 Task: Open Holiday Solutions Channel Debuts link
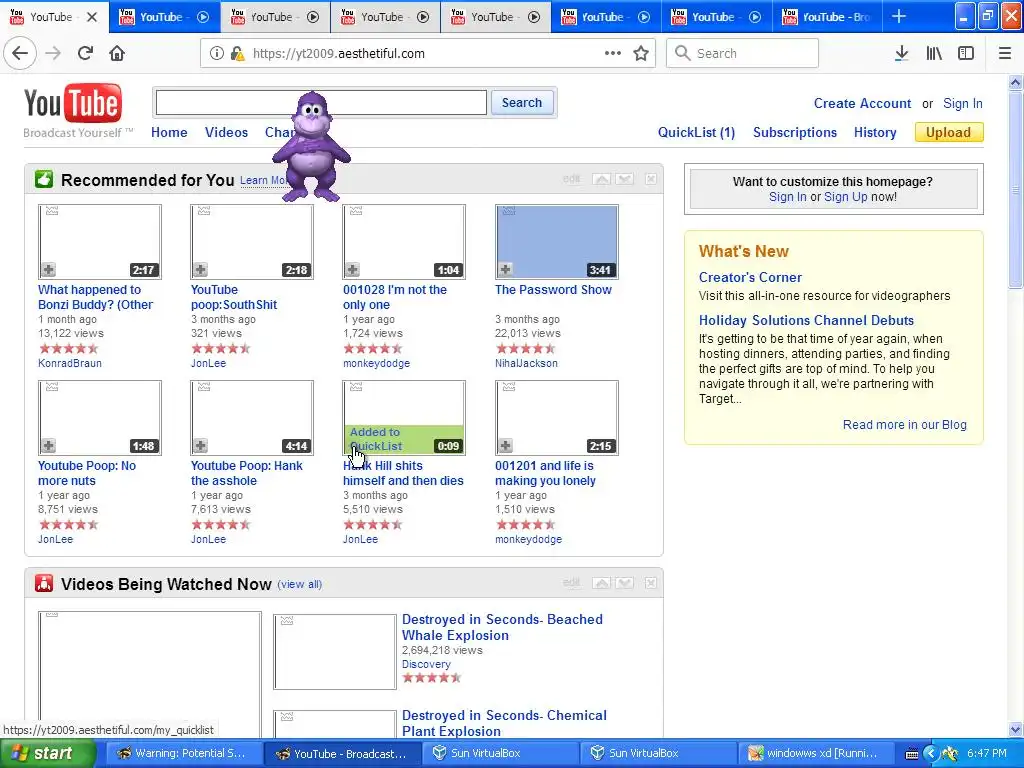click(807, 320)
